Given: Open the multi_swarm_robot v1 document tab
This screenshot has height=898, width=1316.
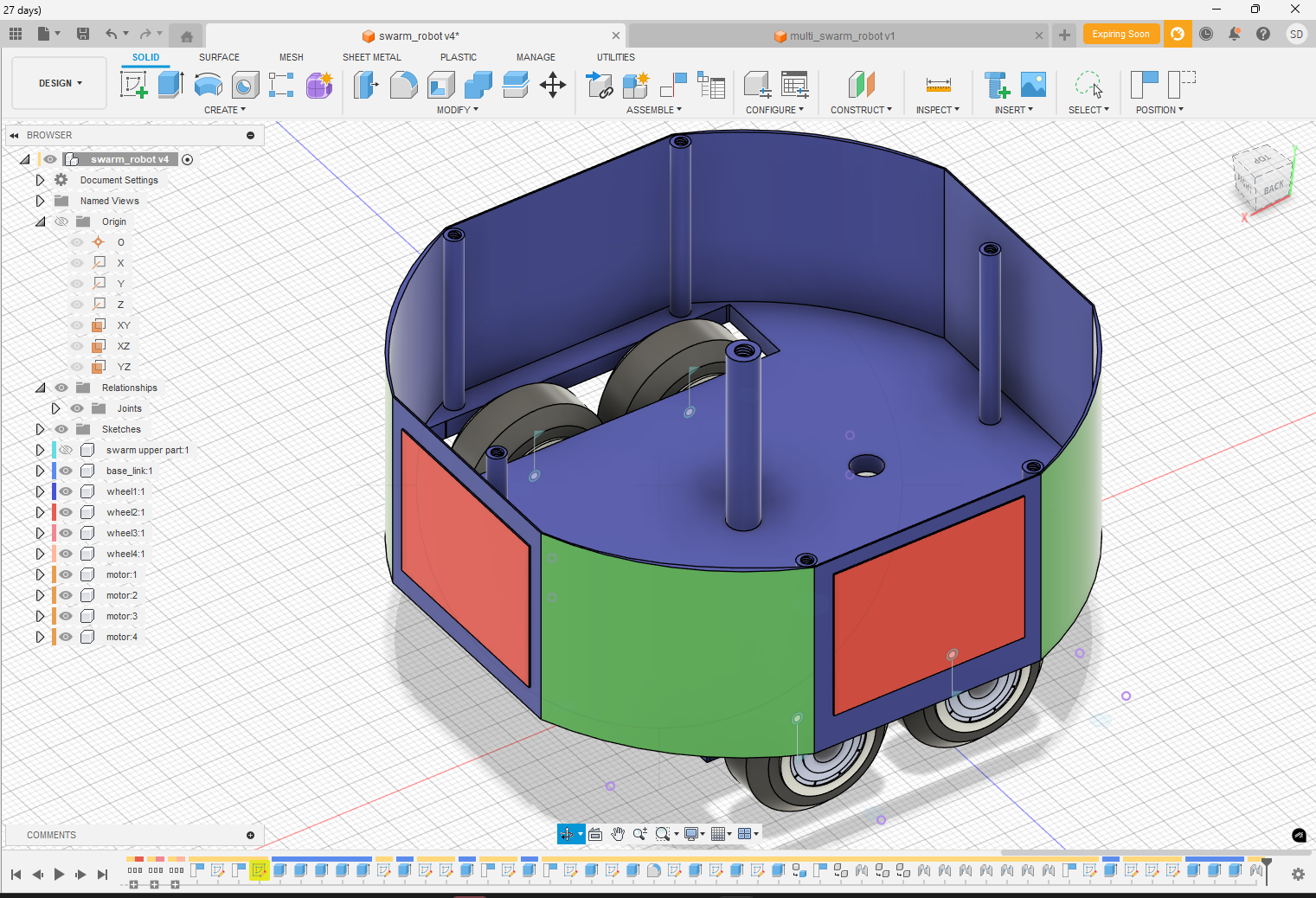Looking at the screenshot, I should (x=841, y=36).
